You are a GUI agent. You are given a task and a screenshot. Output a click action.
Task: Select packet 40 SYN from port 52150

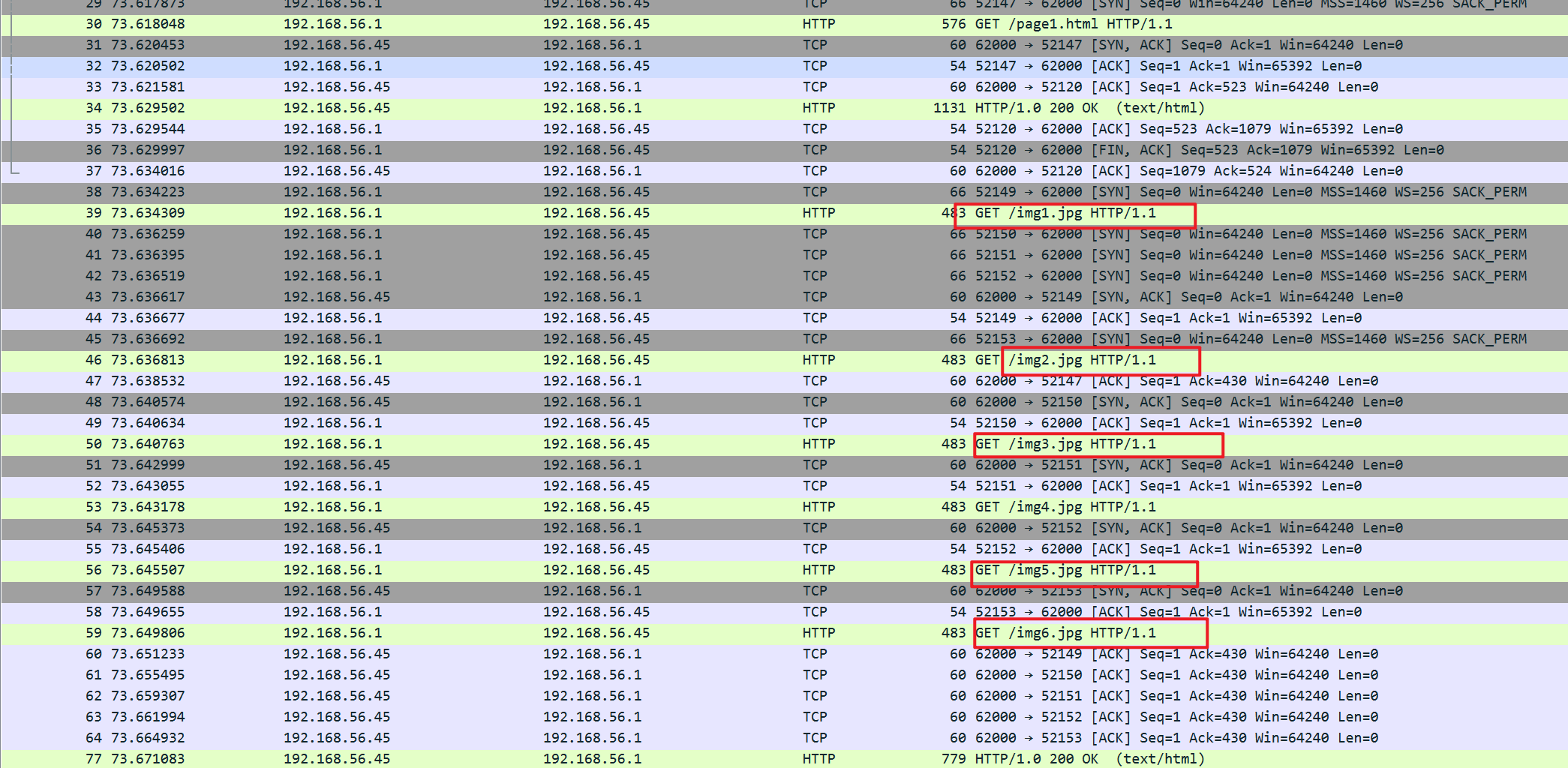784,234
